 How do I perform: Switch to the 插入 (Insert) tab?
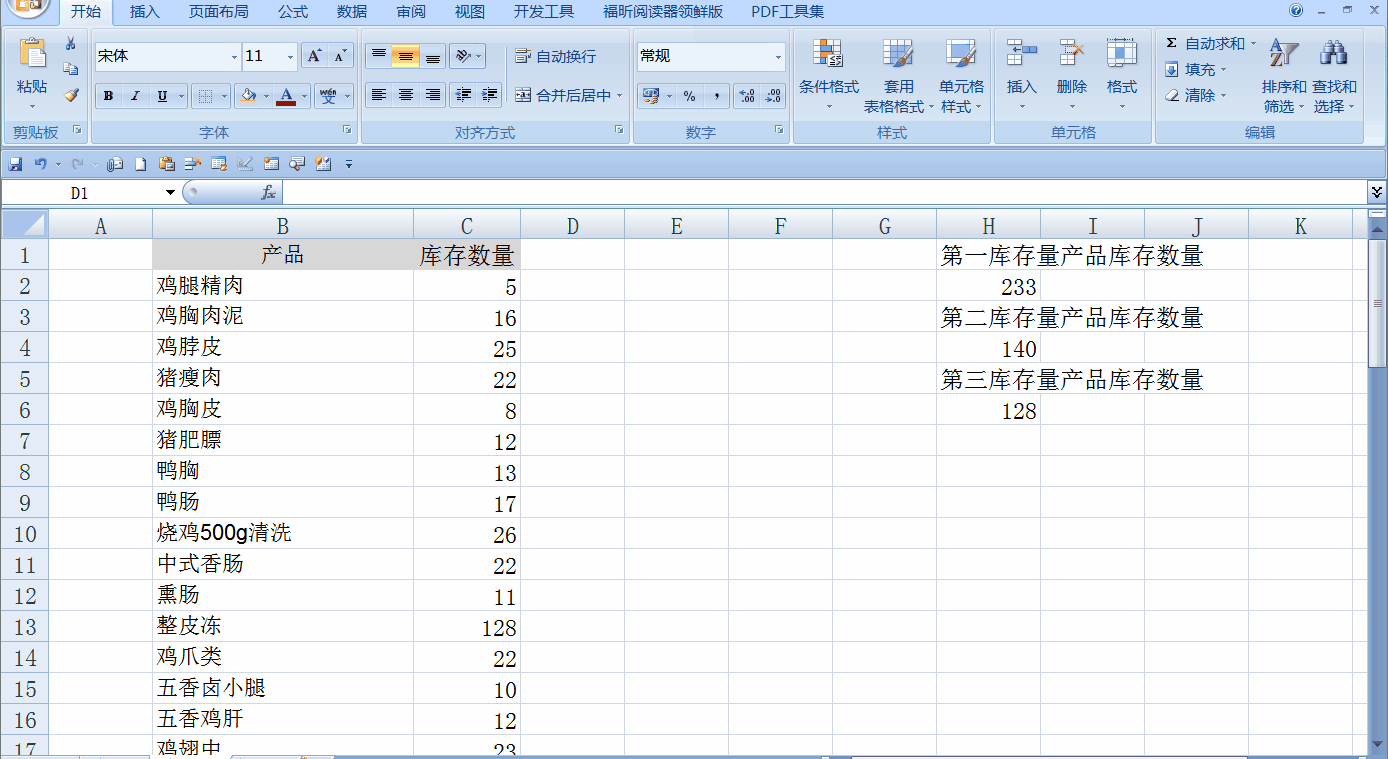pos(145,12)
